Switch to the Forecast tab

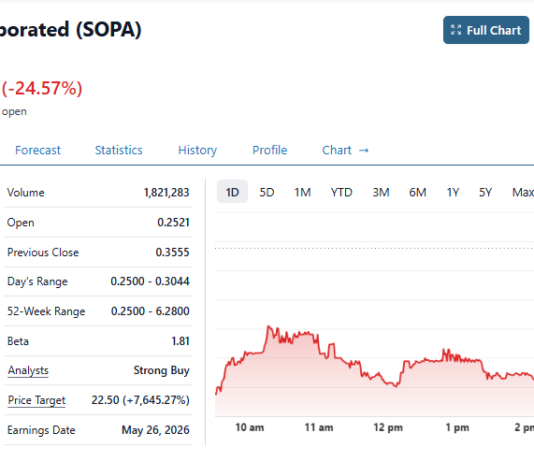(x=38, y=150)
